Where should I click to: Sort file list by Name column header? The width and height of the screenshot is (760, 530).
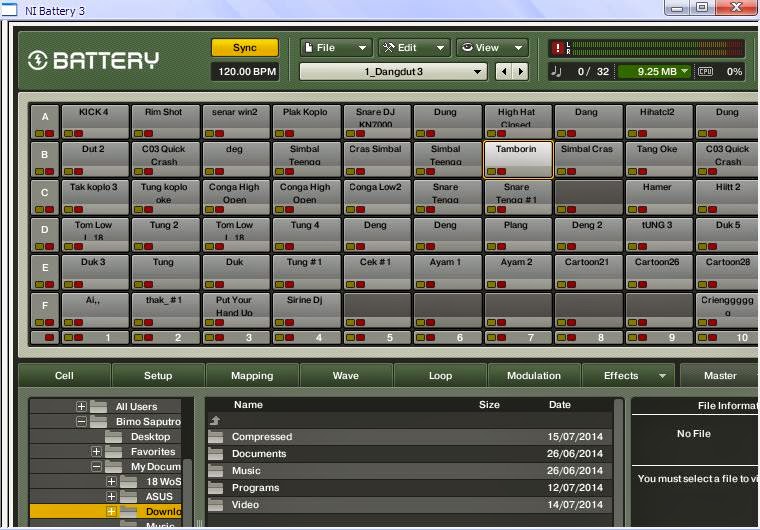click(x=248, y=405)
